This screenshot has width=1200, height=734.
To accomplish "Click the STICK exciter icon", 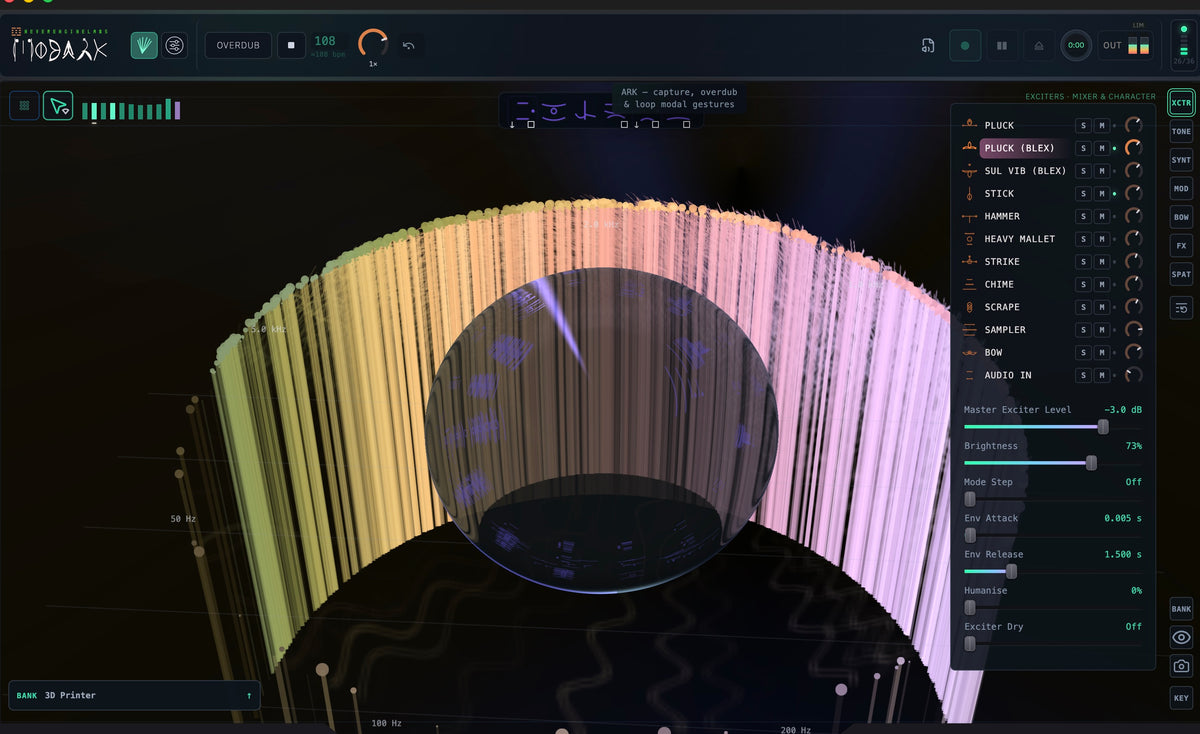I will click(x=969, y=193).
